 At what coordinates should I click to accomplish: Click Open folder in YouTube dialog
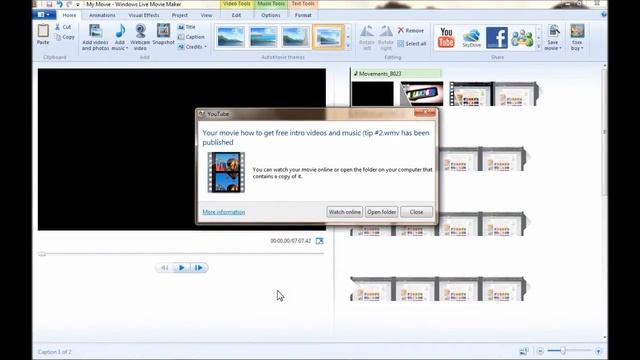pos(381,212)
